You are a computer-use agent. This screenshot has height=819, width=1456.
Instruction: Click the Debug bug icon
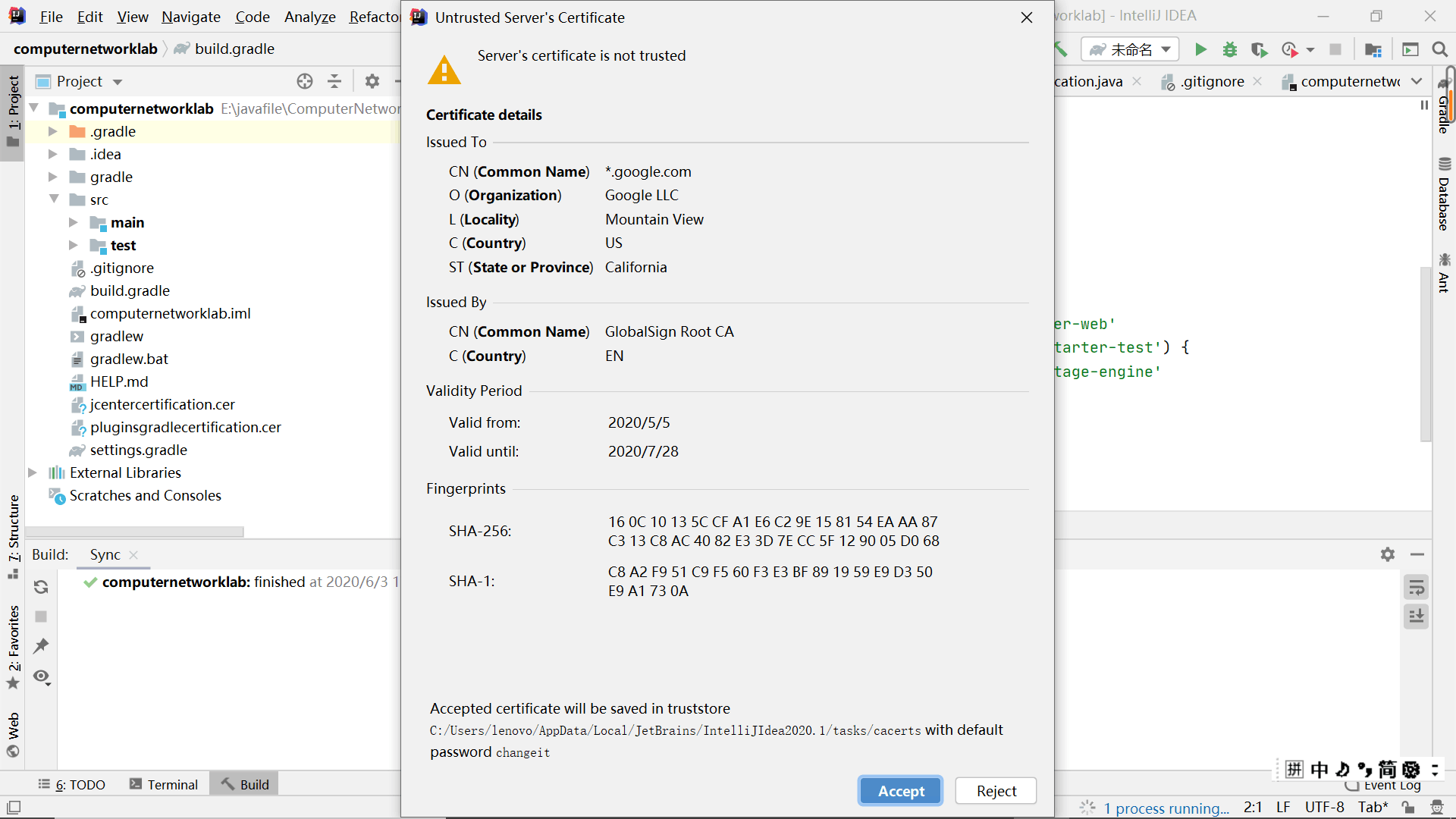(x=1230, y=50)
